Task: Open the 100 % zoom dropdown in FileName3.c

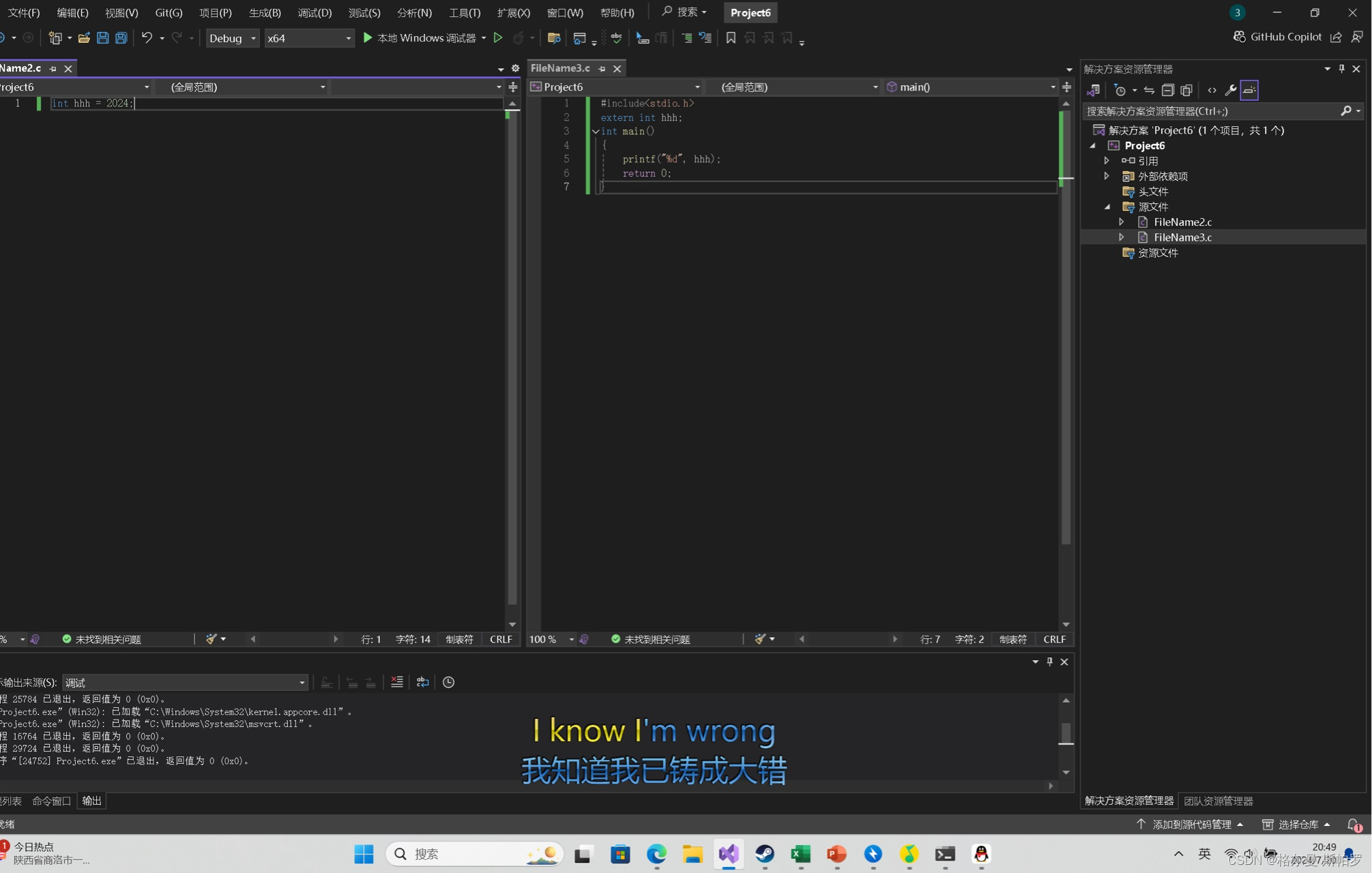Action: (552, 639)
